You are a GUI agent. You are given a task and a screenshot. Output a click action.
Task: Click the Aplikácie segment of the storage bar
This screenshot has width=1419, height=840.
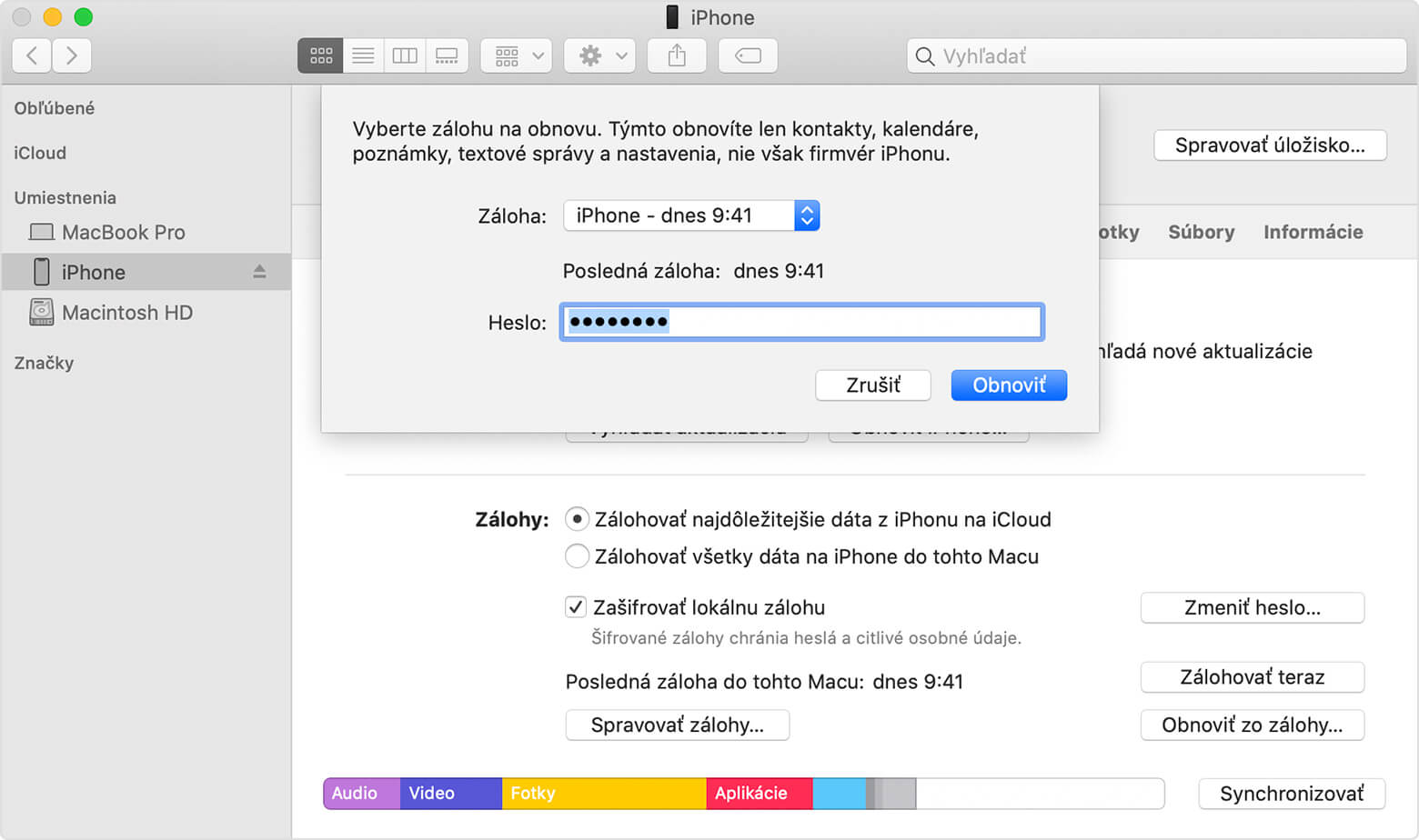[760, 794]
